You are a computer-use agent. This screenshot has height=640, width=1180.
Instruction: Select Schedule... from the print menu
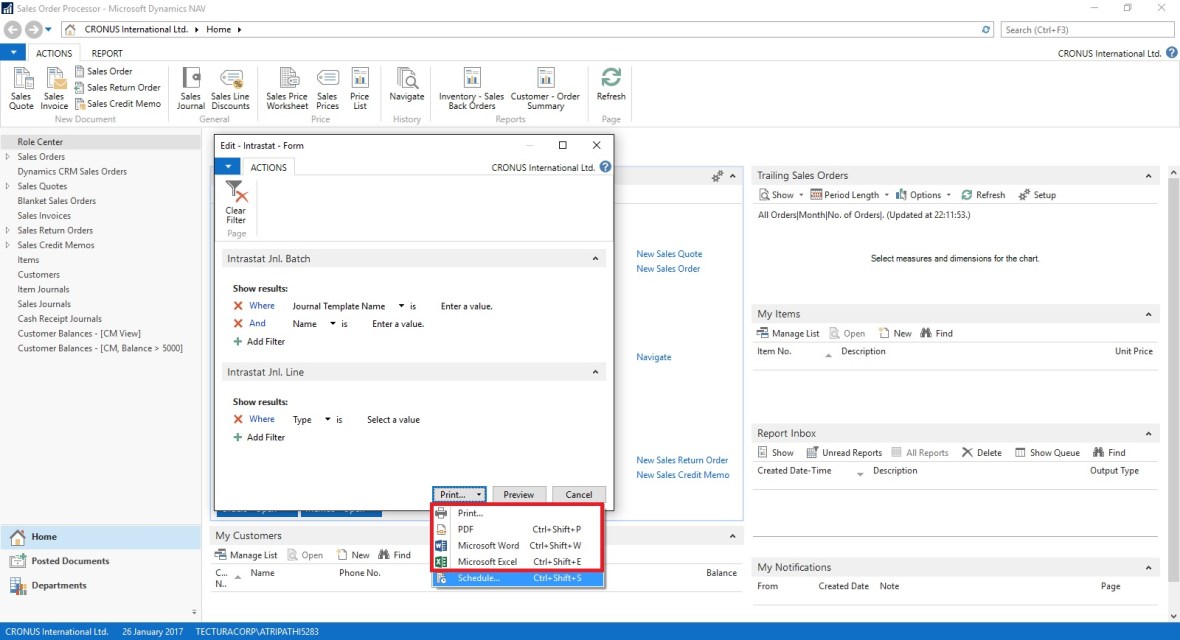coord(478,578)
